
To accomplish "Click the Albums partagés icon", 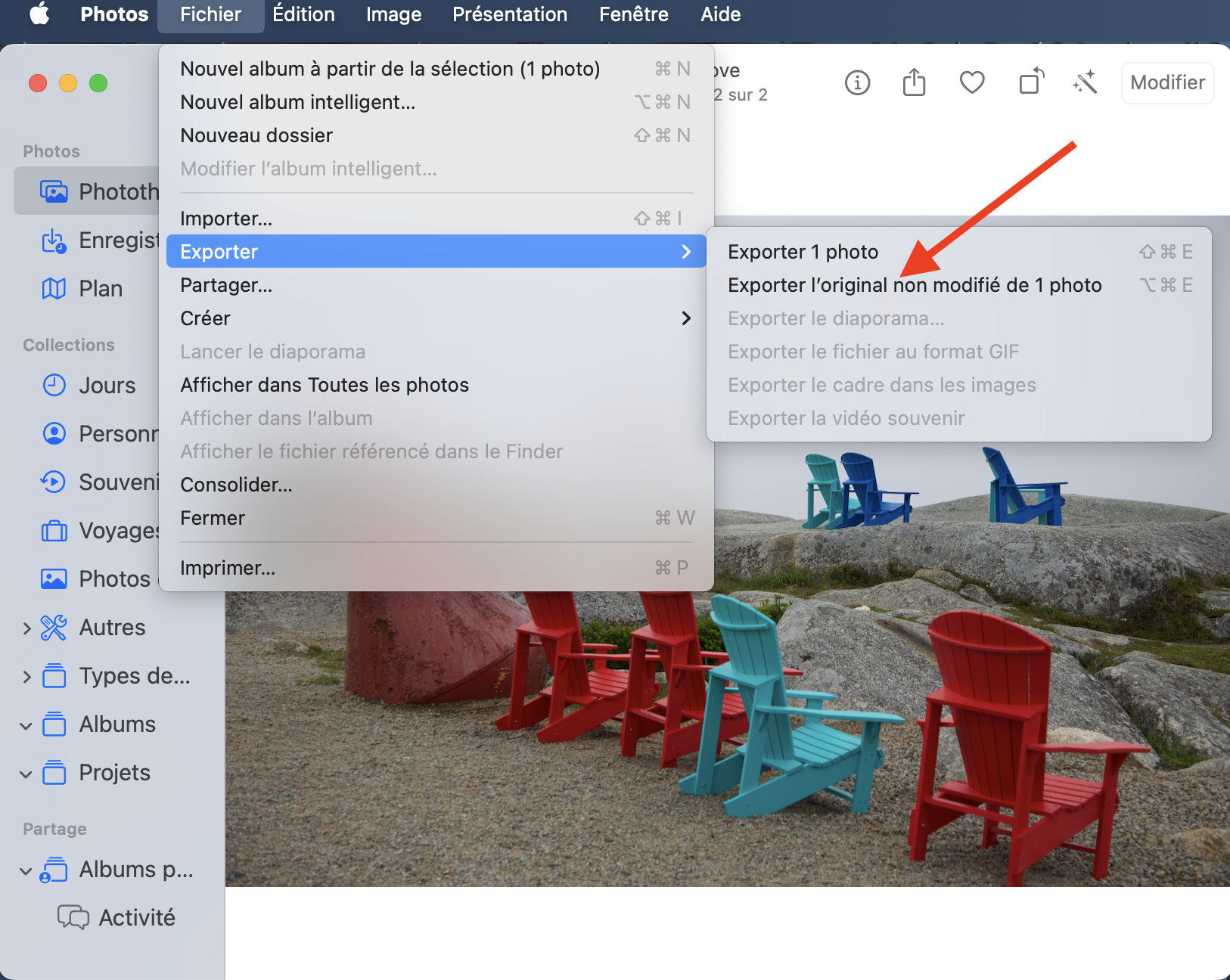I will 54,870.
